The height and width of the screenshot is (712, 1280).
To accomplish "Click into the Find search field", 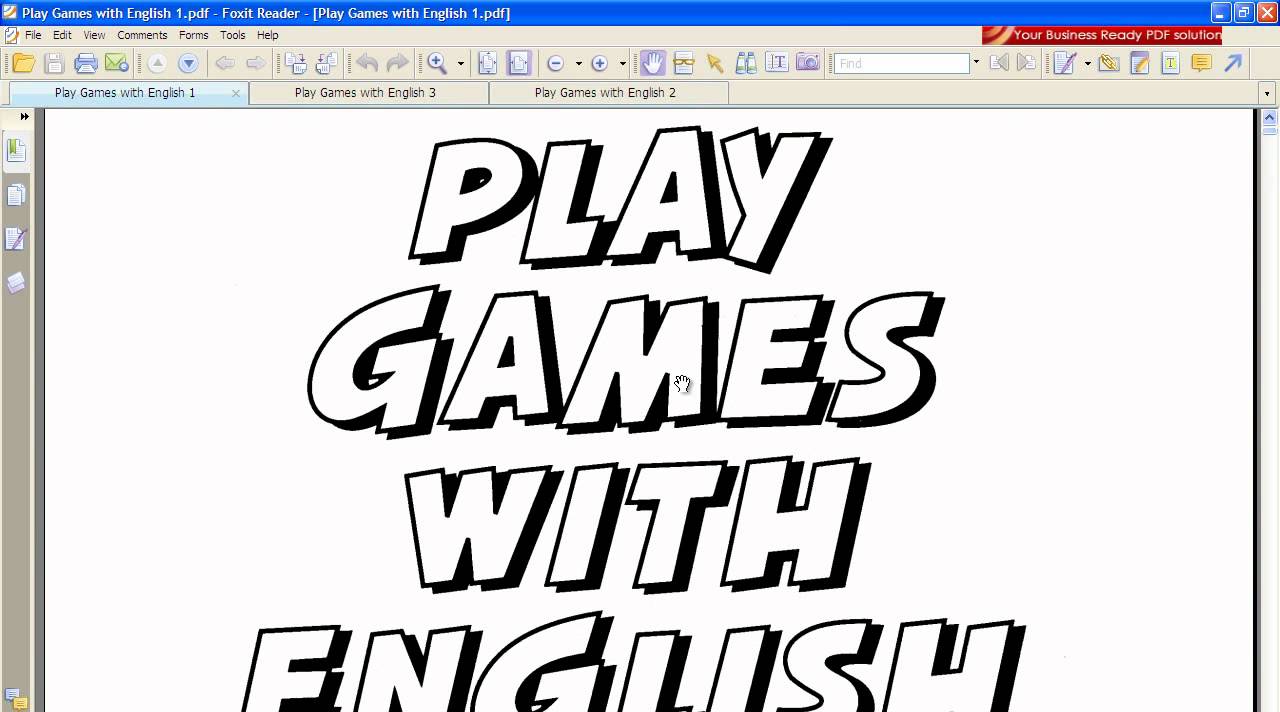I will [x=902, y=63].
